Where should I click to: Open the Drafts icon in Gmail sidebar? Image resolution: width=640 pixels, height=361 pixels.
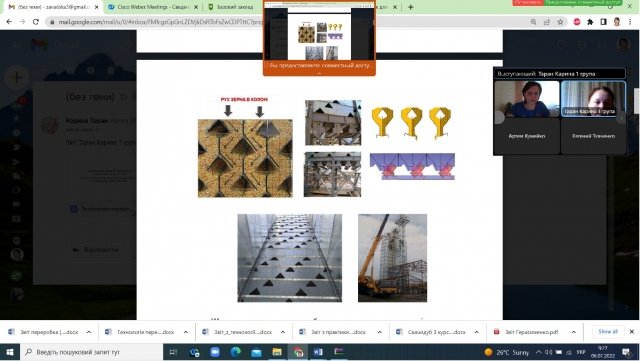pyautogui.click(x=17, y=176)
